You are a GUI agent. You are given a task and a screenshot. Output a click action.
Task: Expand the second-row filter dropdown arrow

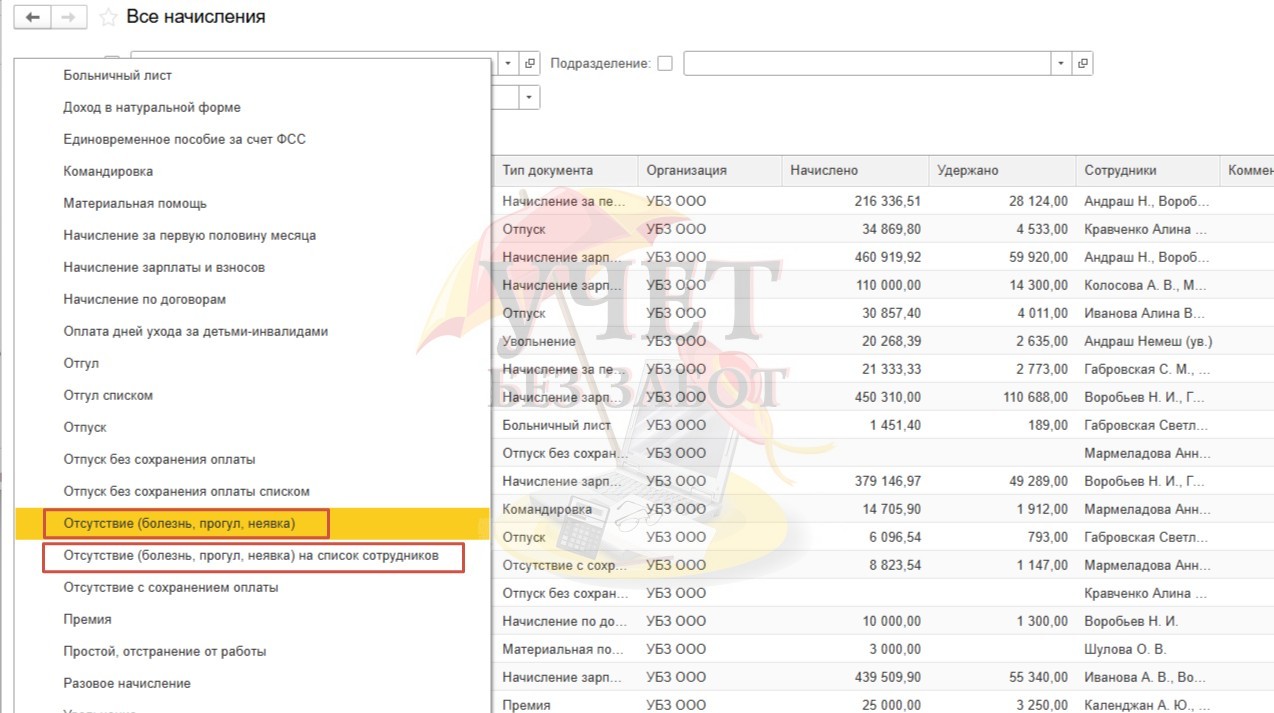pos(529,97)
